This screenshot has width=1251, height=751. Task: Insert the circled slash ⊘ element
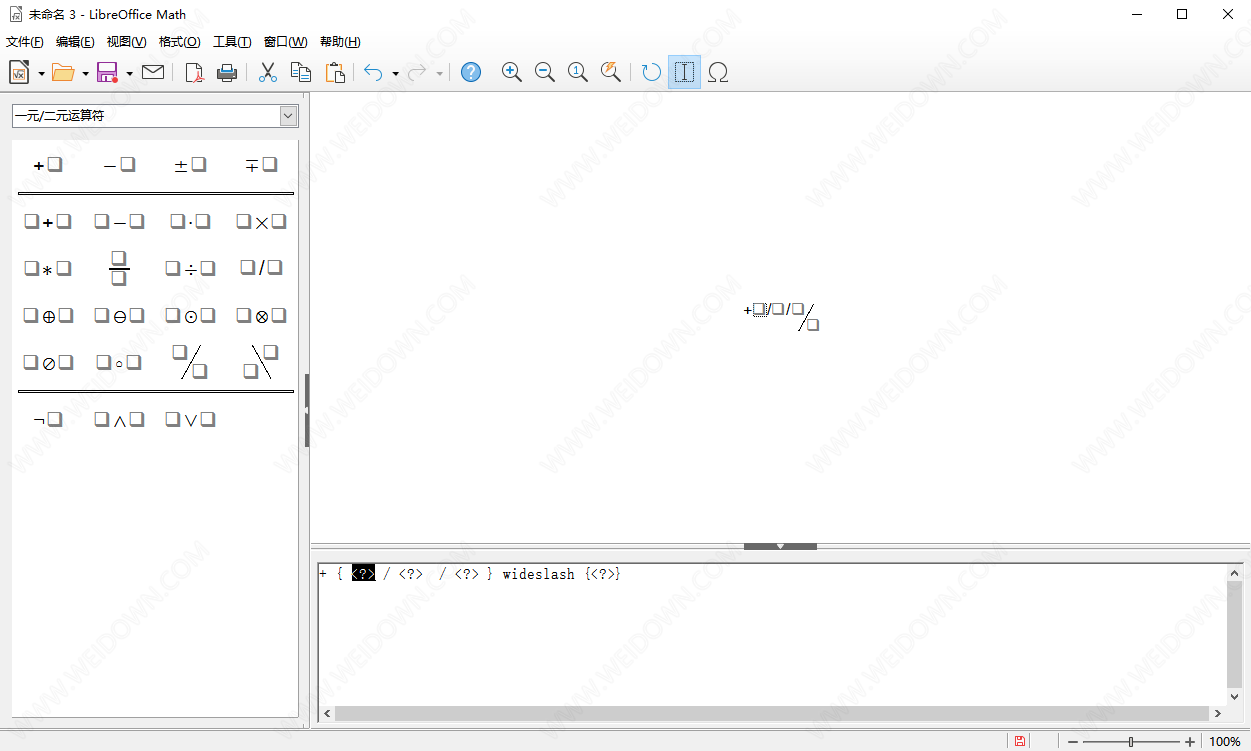click(x=48, y=363)
